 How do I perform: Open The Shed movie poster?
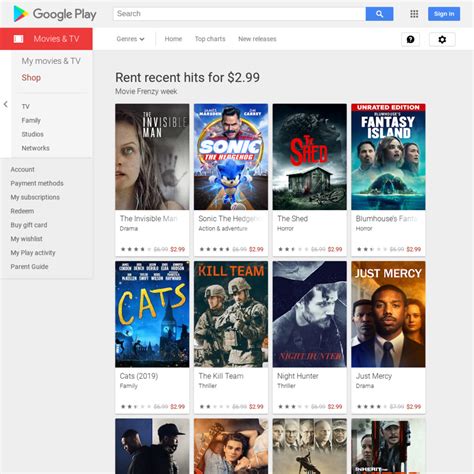(x=309, y=157)
